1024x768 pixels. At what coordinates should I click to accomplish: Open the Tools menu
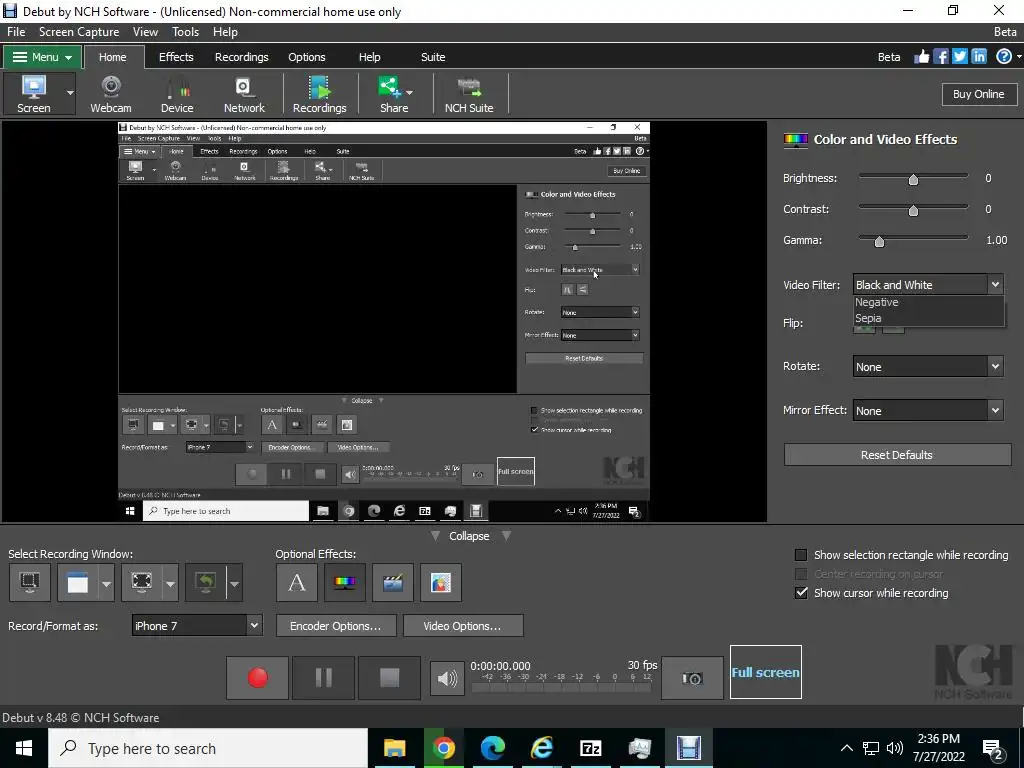pos(185,32)
